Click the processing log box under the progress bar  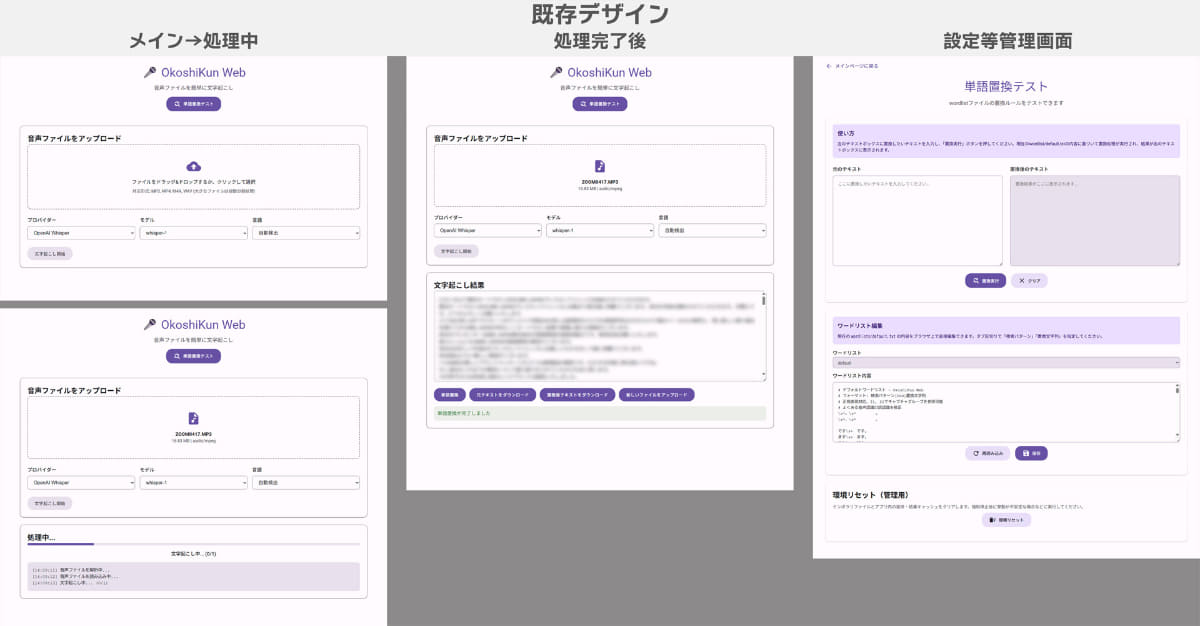(x=194, y=576)
